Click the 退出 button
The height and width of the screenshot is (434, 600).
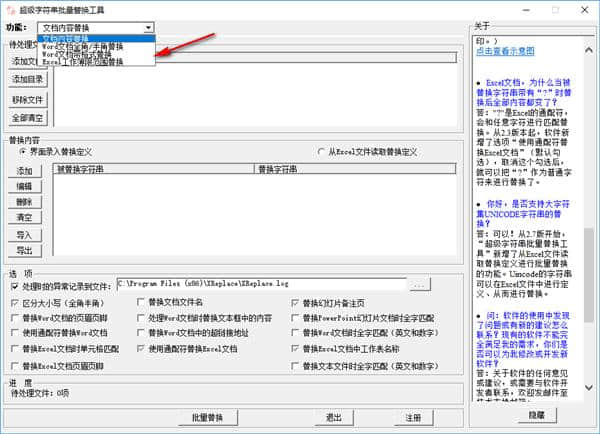pyautogui.click(x=334, y=418)
